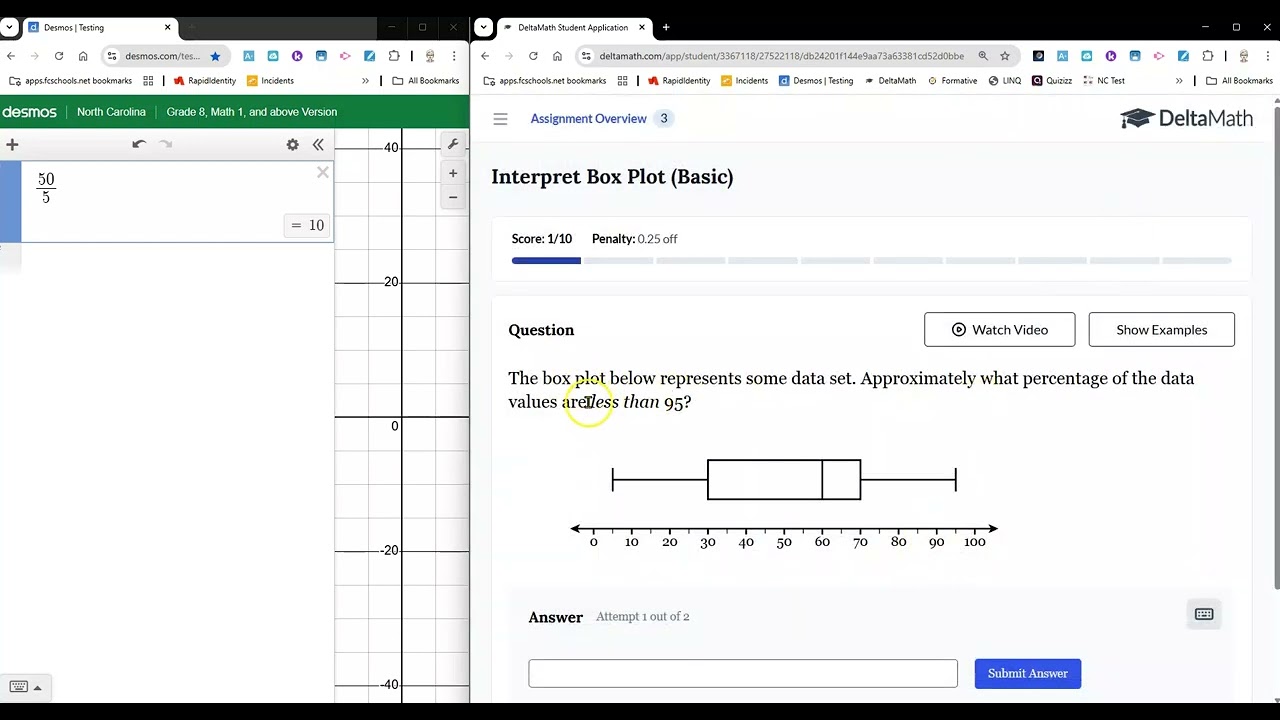Collapse the Desmos expression list with double chevron
Screen dimensions: 1280x720
point(318,145)
